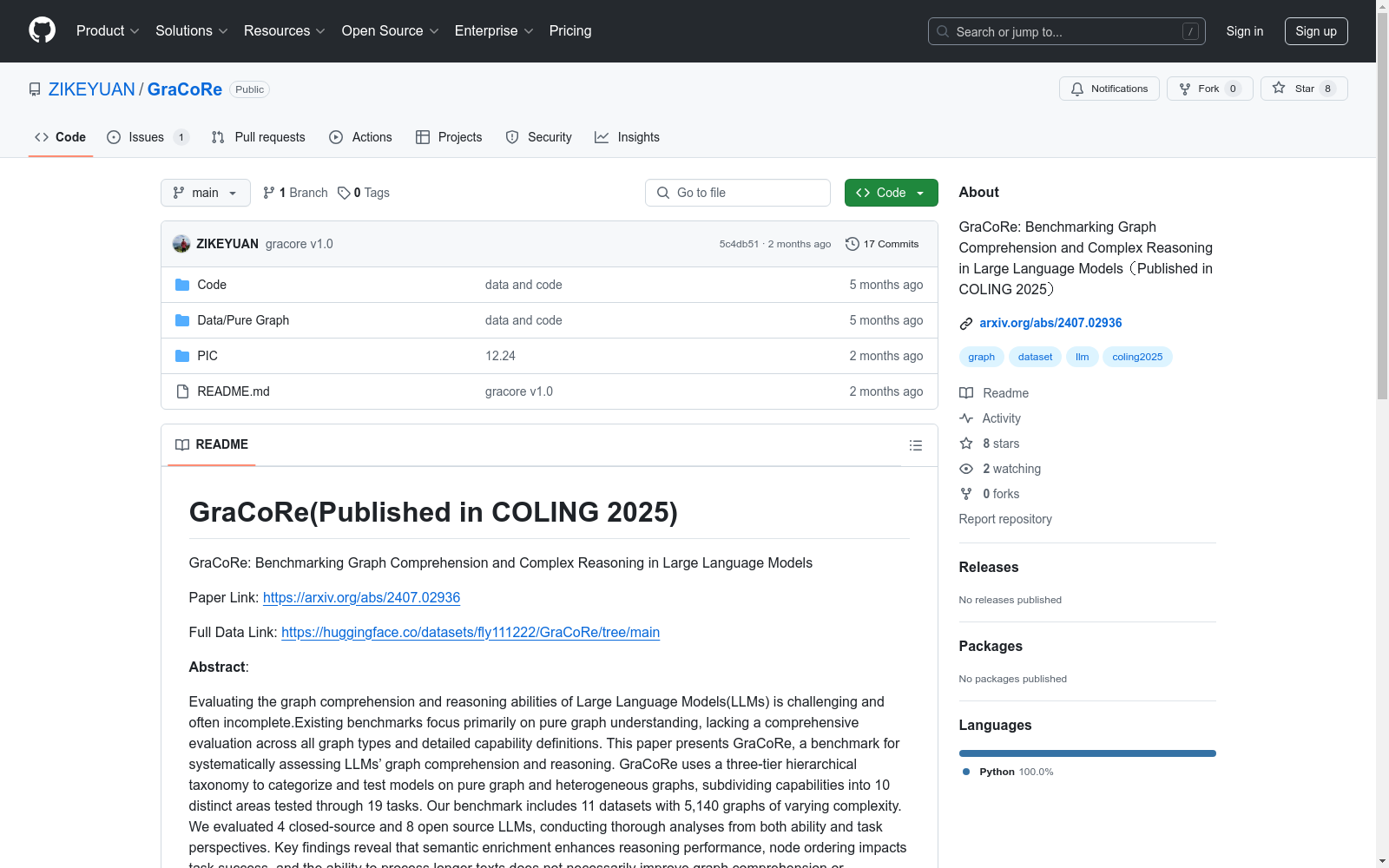The image size is (1389, 868).
Task: Expand the Solutions menu
Action: (192, 30)
